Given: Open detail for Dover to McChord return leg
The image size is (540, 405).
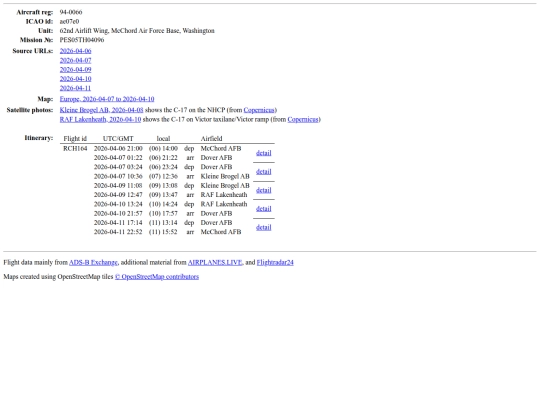Looking at the screenshot, I should pyautogui.click(x=263, y=227).
